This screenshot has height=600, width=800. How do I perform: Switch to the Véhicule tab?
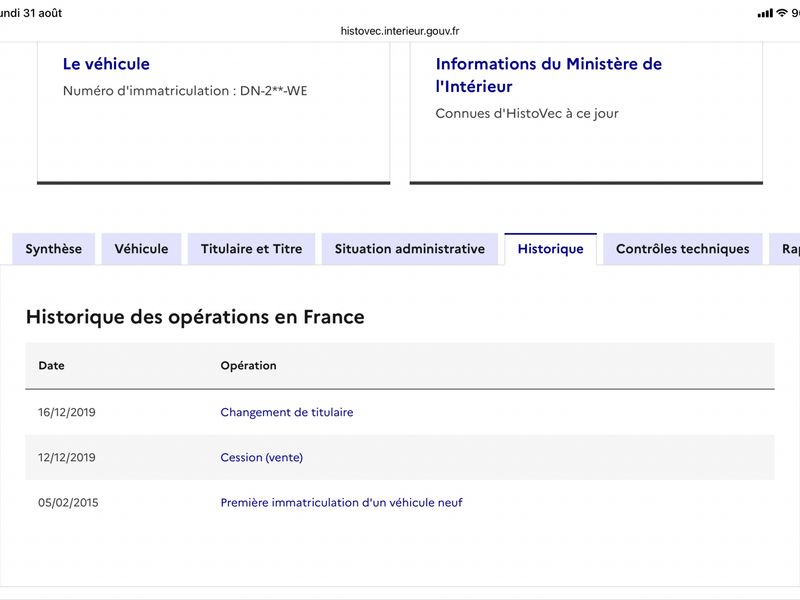point(141,249)
